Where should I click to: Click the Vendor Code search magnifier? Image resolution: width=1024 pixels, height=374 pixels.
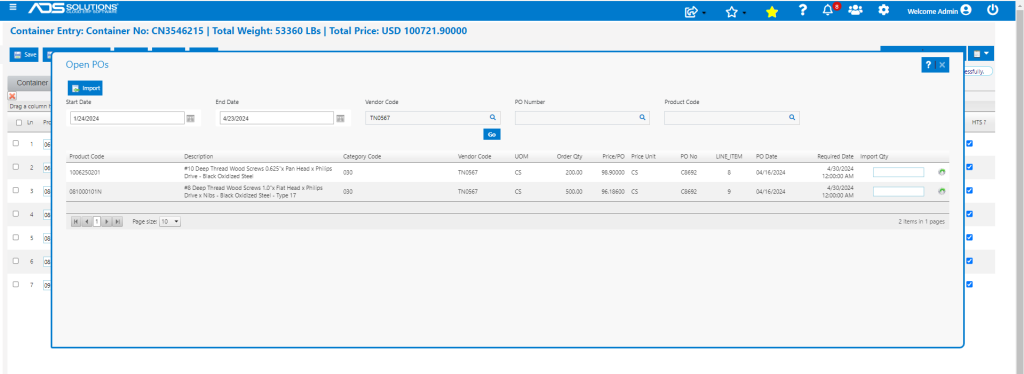click(x=493, y=117)
